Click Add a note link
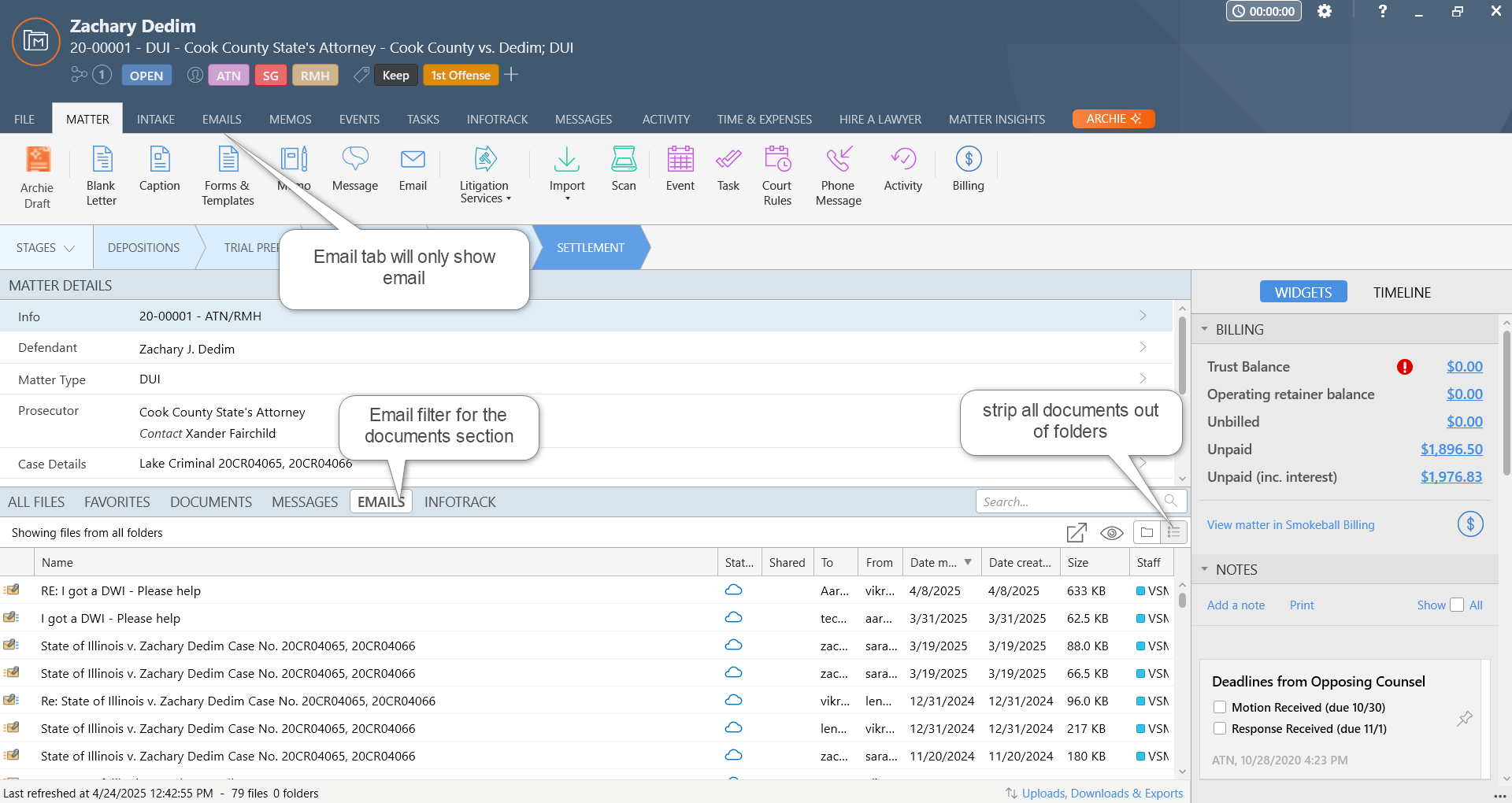This screenshot has height=803, width=1512. click(x=1236, y=605)
